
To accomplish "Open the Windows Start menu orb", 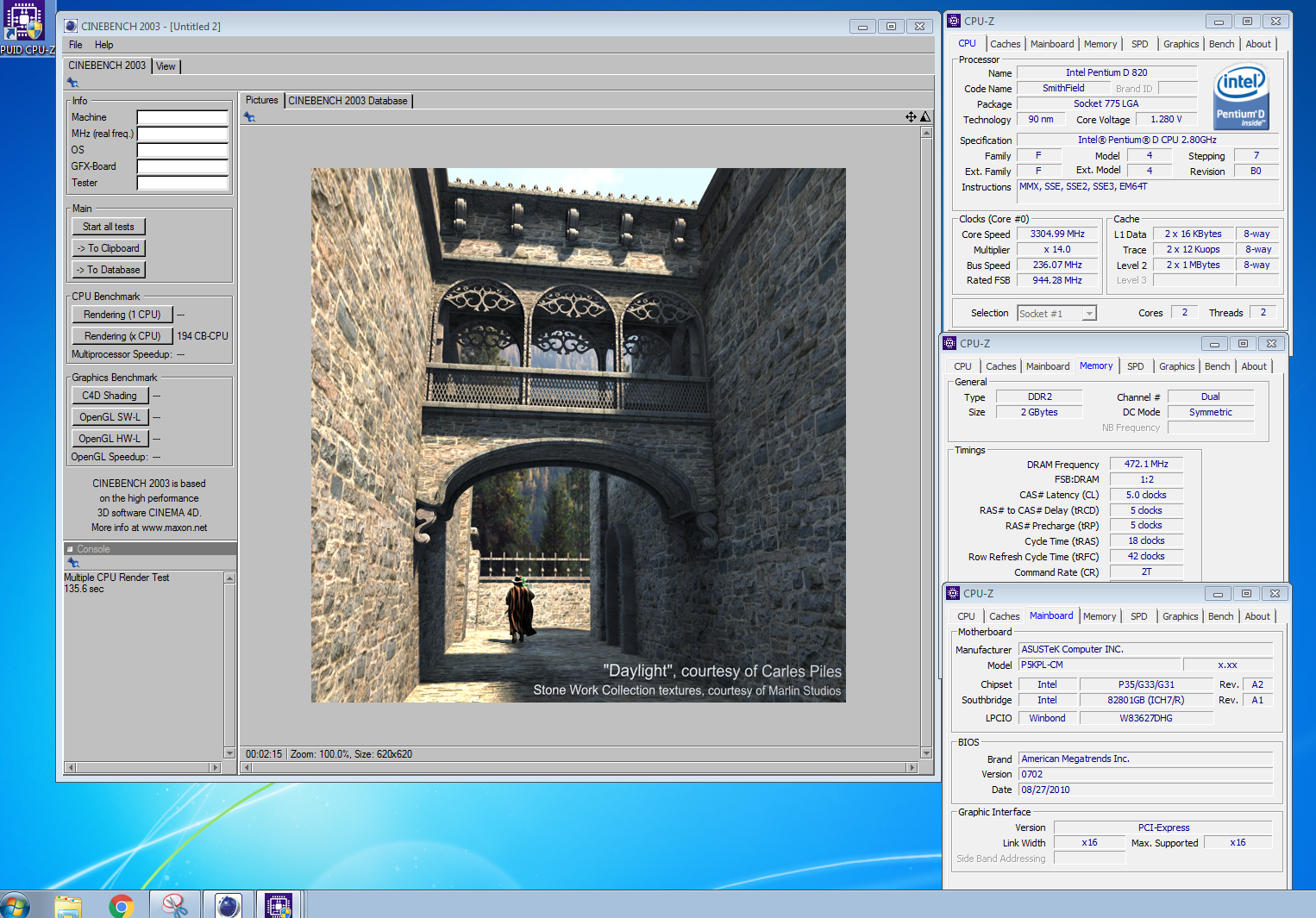I will point(15,905).
